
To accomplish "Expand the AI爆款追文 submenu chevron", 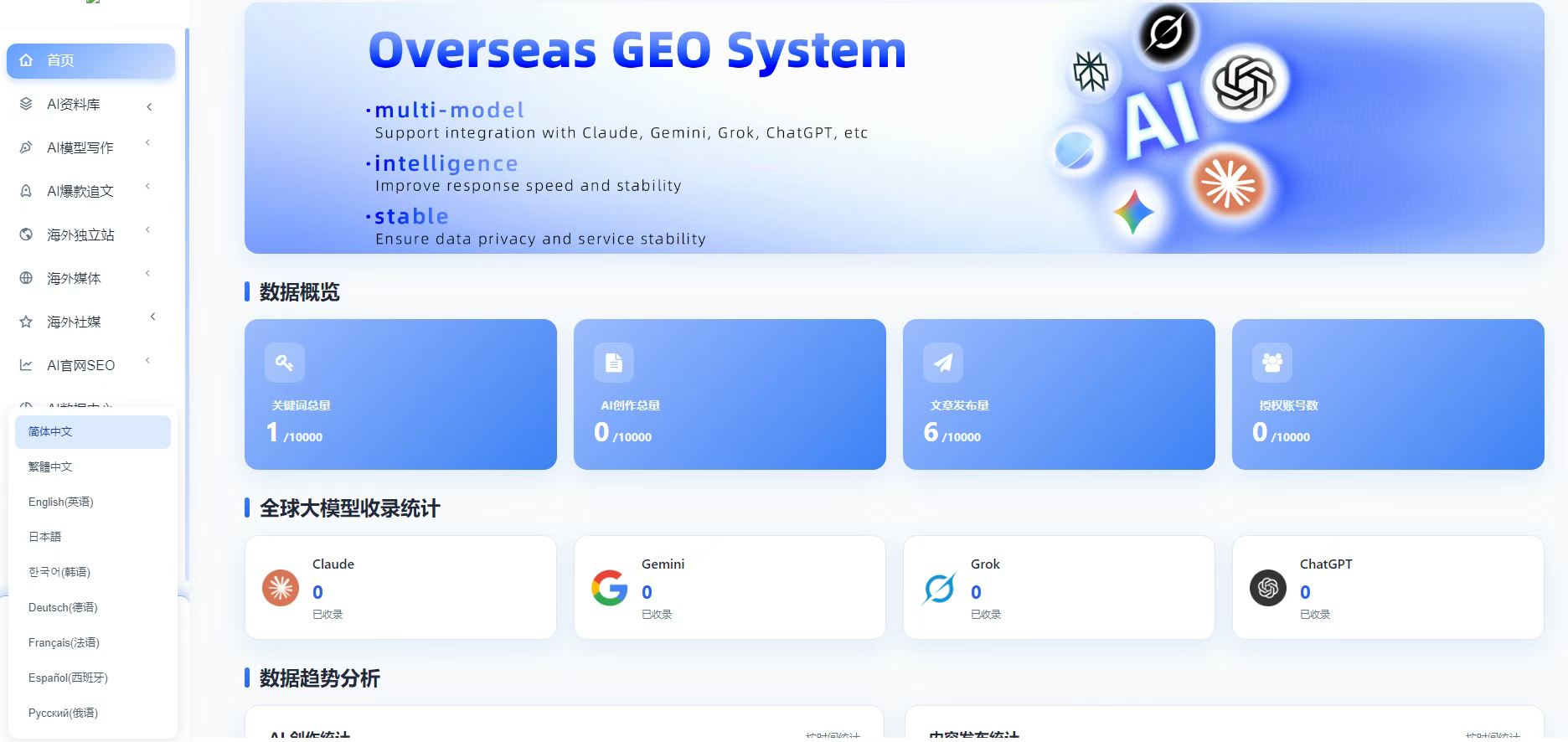I will 147,186.
